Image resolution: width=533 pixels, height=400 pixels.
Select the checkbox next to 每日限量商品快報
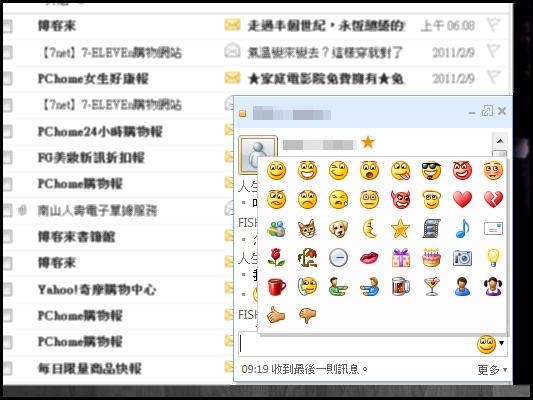pos(7,368)
